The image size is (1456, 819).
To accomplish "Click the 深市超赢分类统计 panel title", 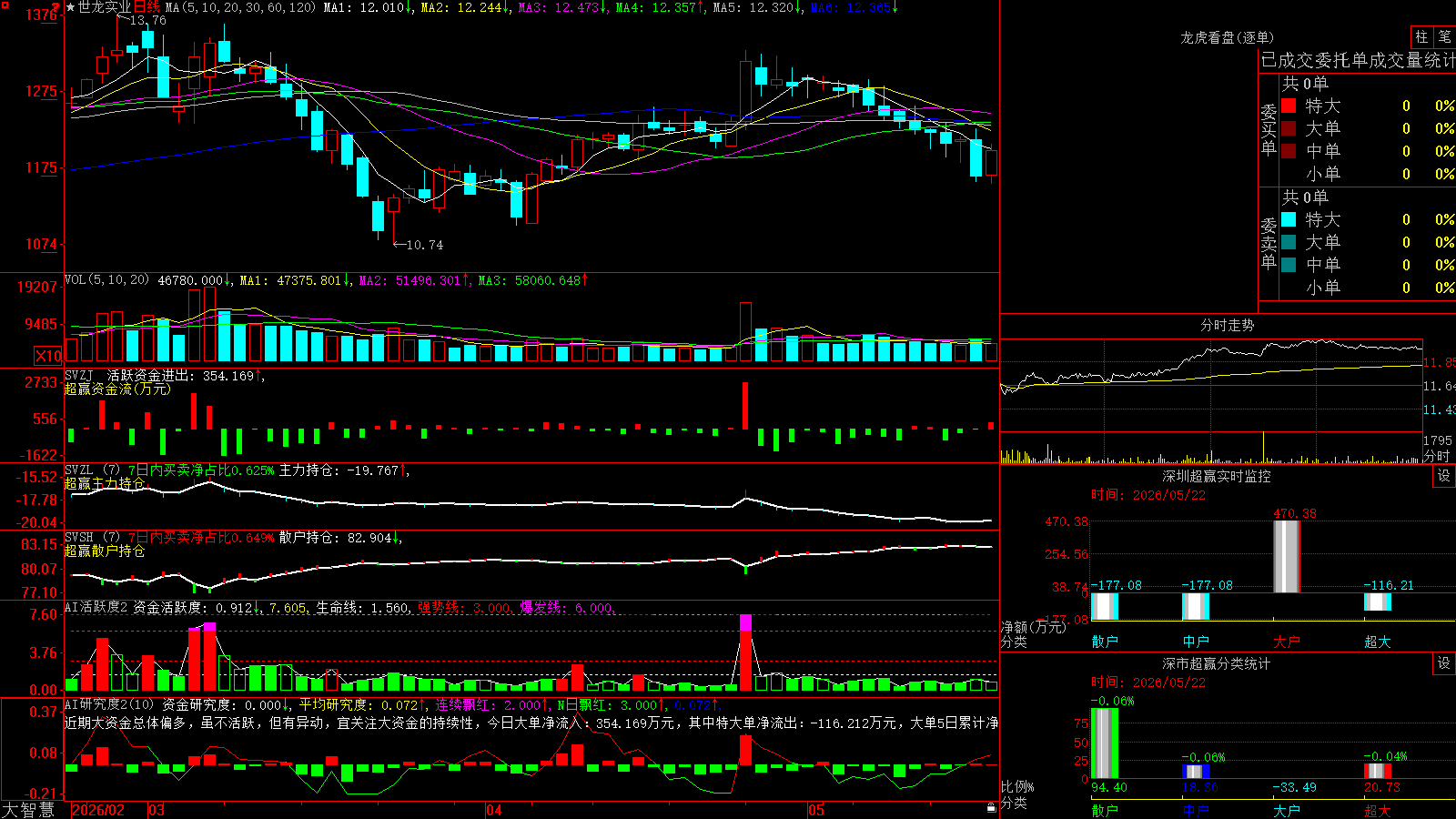I will coord(1217,663).
